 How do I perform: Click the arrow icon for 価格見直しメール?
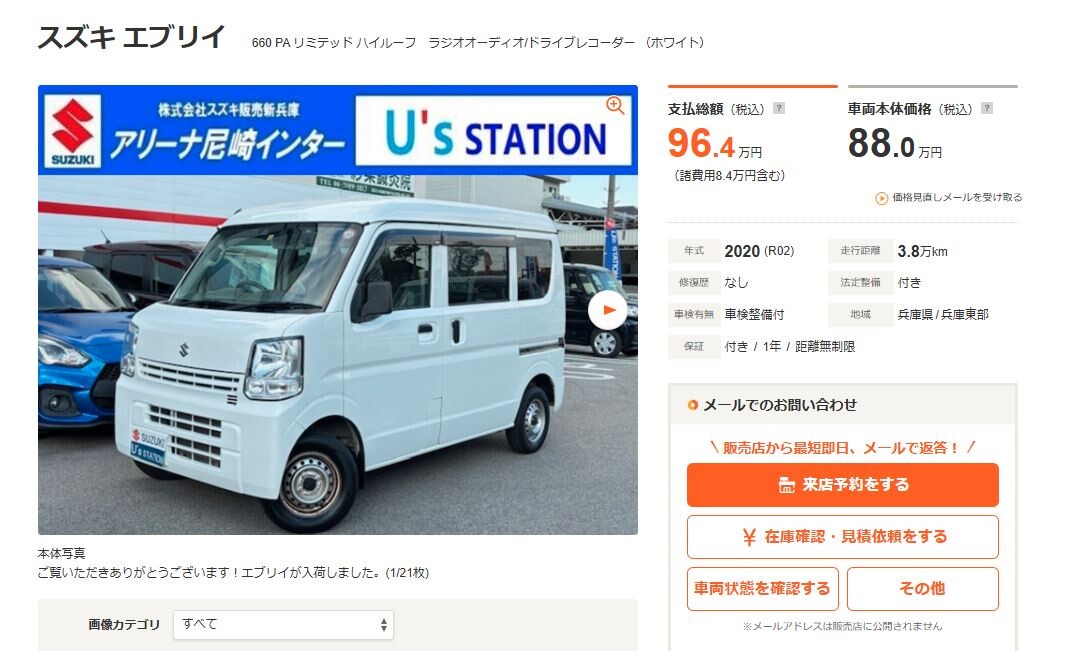[882, 198]
